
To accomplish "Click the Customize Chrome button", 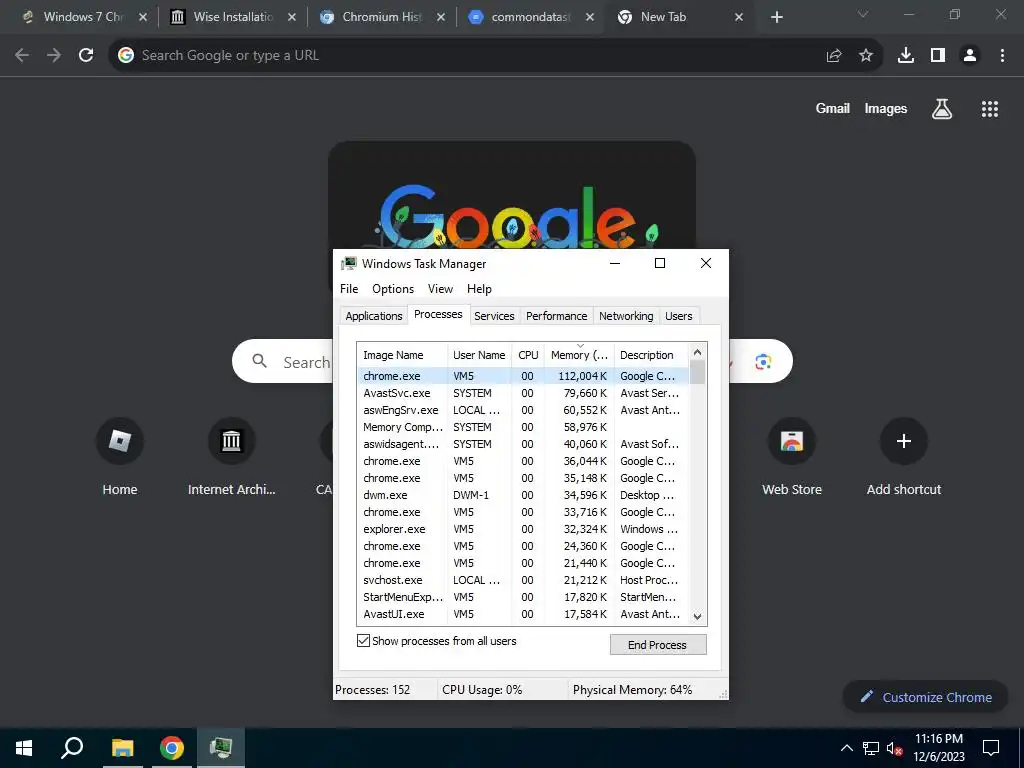I will pyautogui.click(x=925, y=697).
